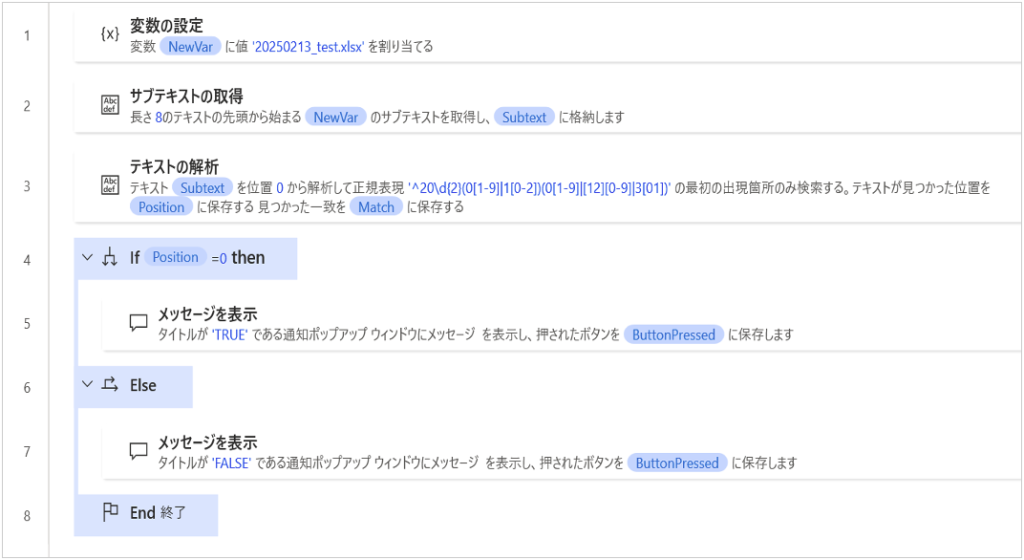This screenshot has width=1024, height=560.
Task: Click the speech bubble icon of the FALSE message
Action: 138,452
